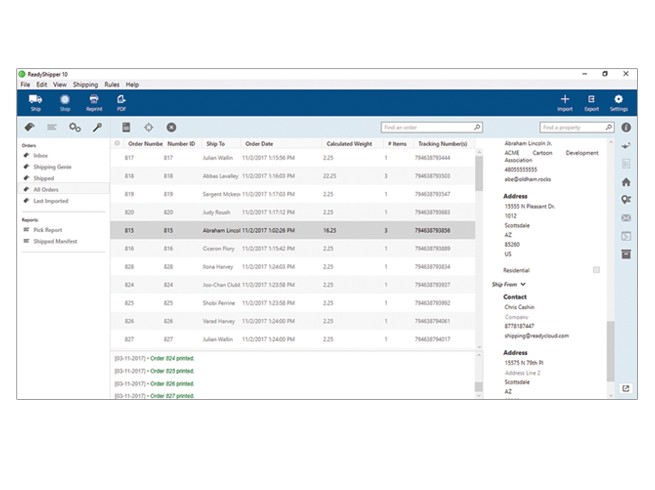Click the gears rules icon
Image resolution: width=655 pixels, height=490 pixels.
(x=75, y=127)
